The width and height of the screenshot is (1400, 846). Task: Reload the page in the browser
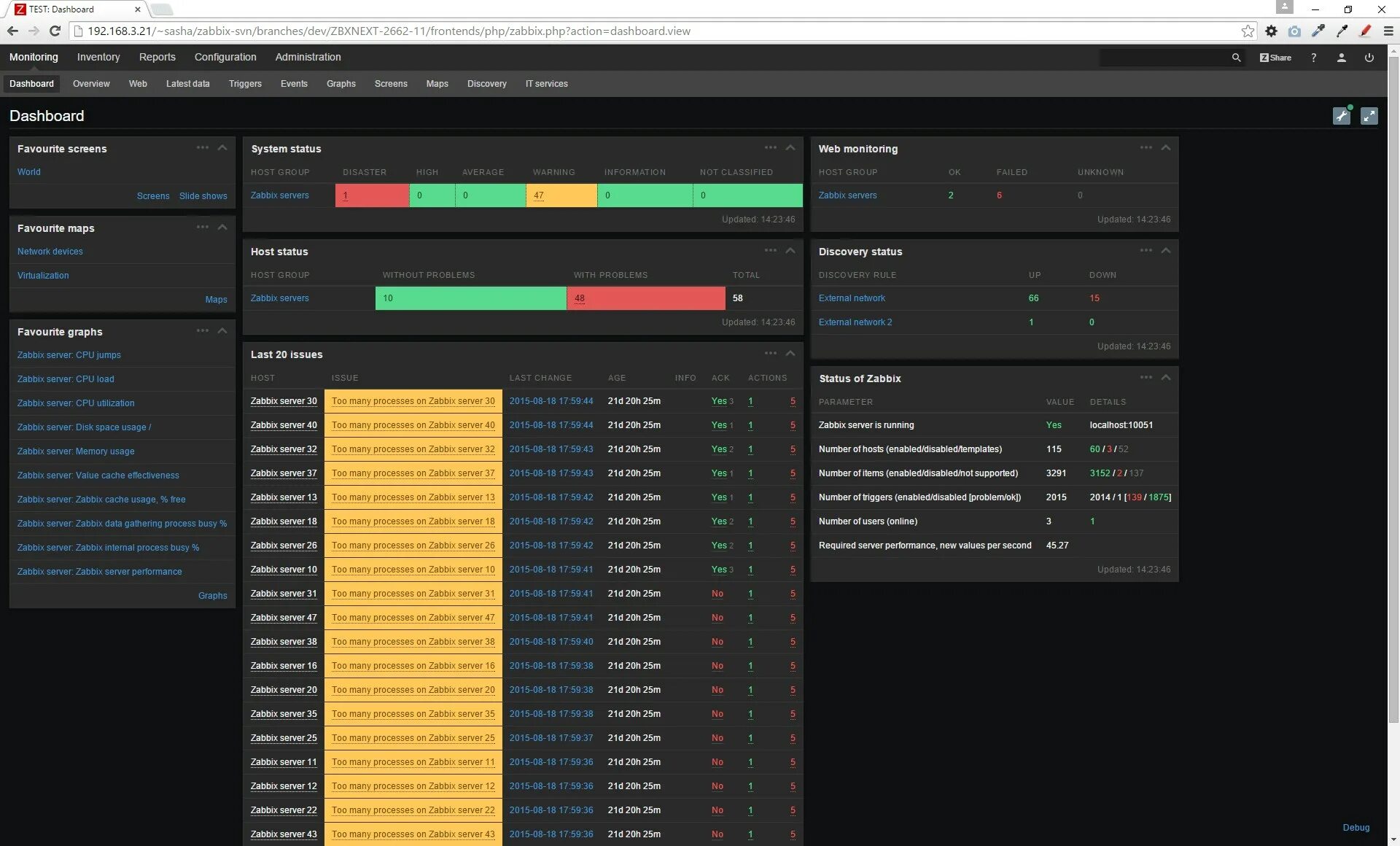pyautogui.click(x=55, y=31)
